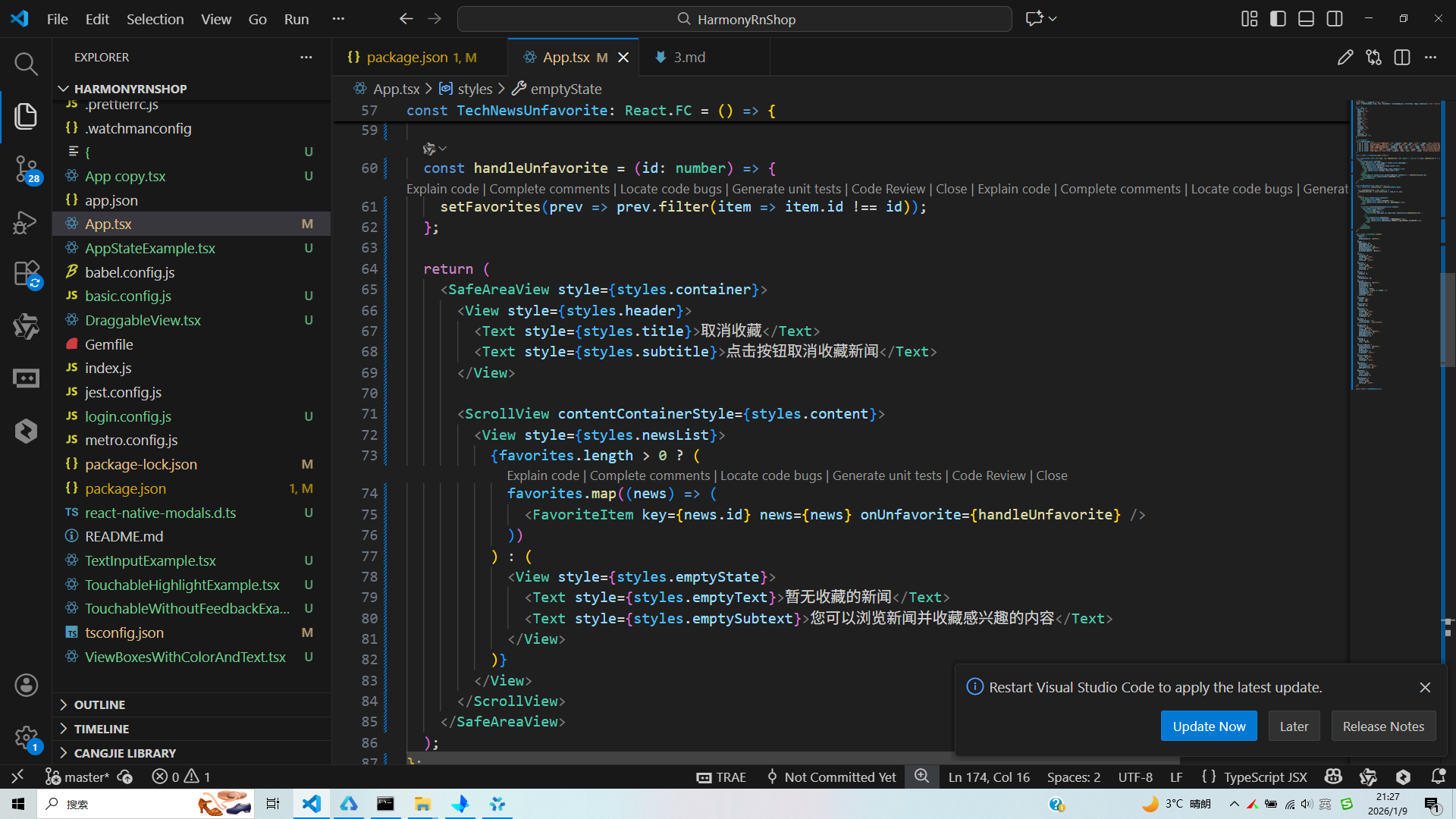Open the Extensions view
The height and width of the screenshot is (819, 1456).
pos(26,274)
